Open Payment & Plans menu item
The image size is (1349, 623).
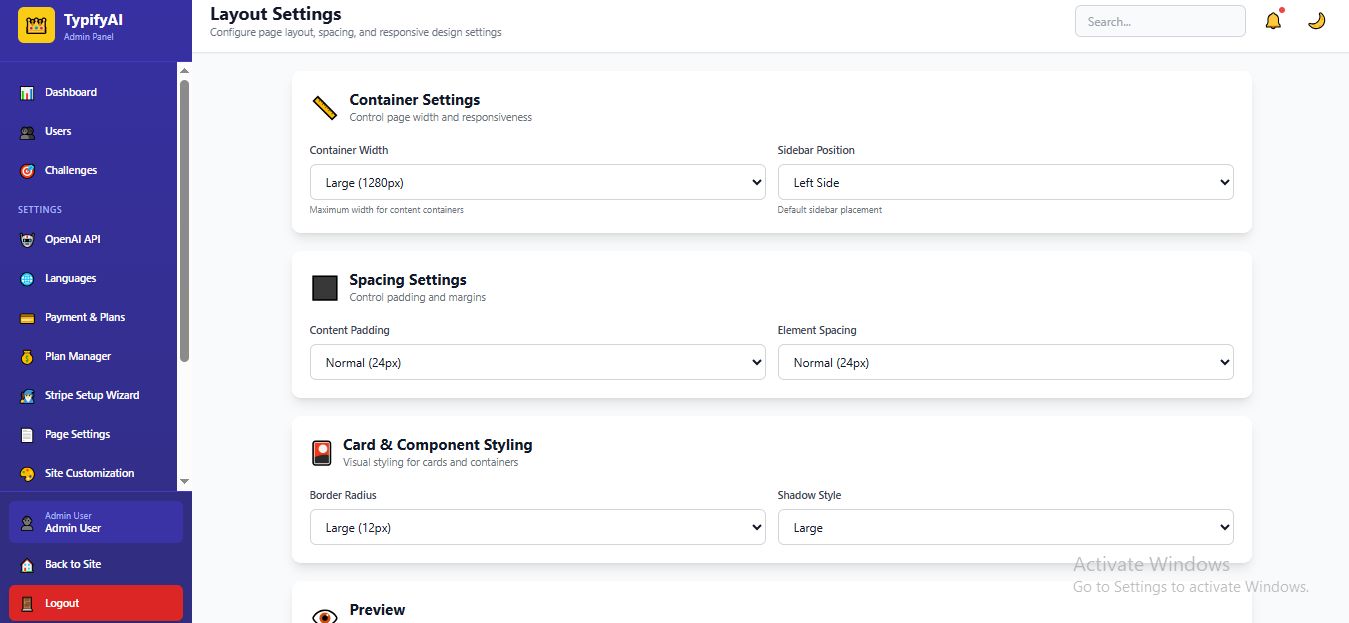(85, 318)
